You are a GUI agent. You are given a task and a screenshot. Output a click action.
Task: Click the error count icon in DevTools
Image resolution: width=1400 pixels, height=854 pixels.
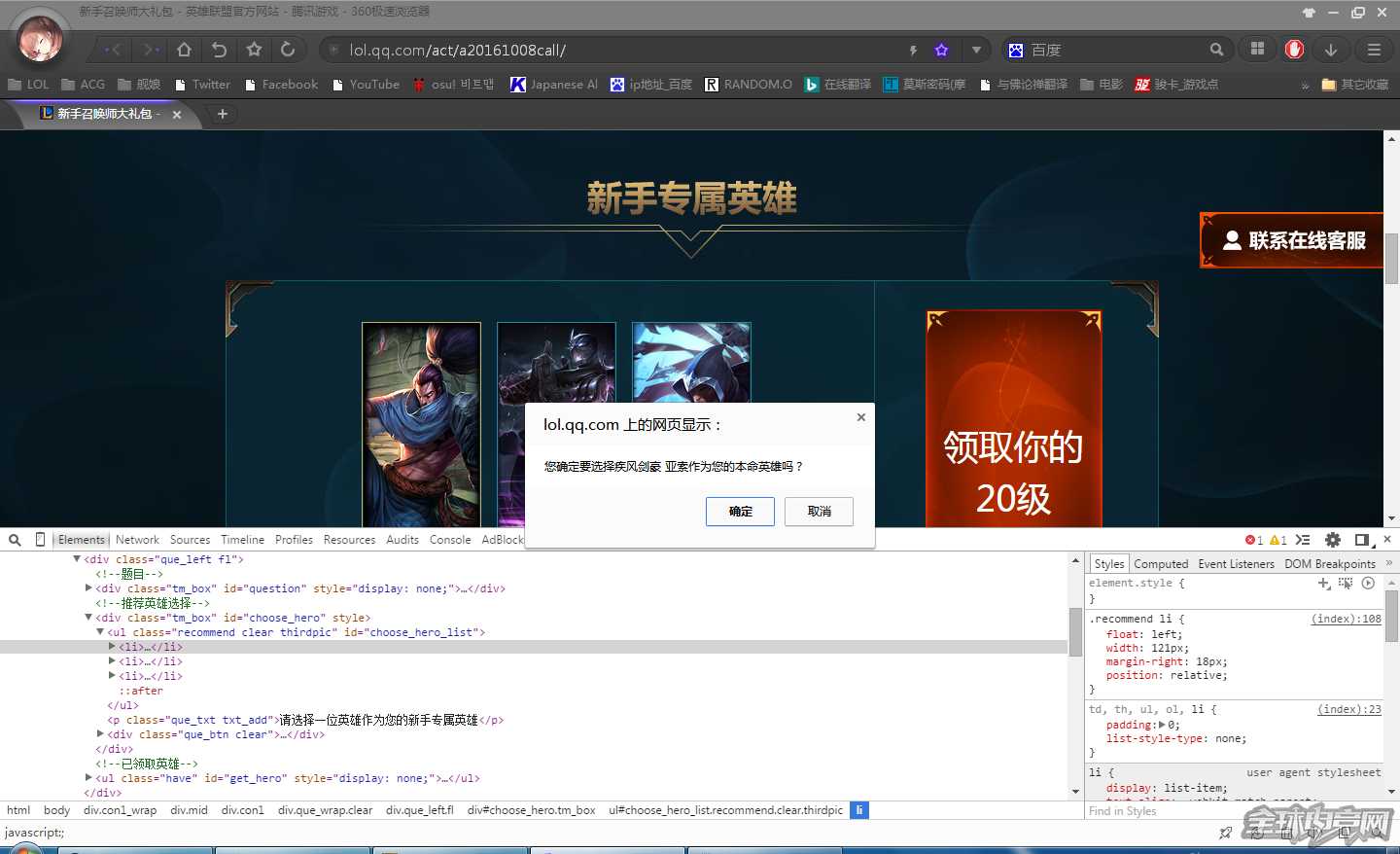1249,540
